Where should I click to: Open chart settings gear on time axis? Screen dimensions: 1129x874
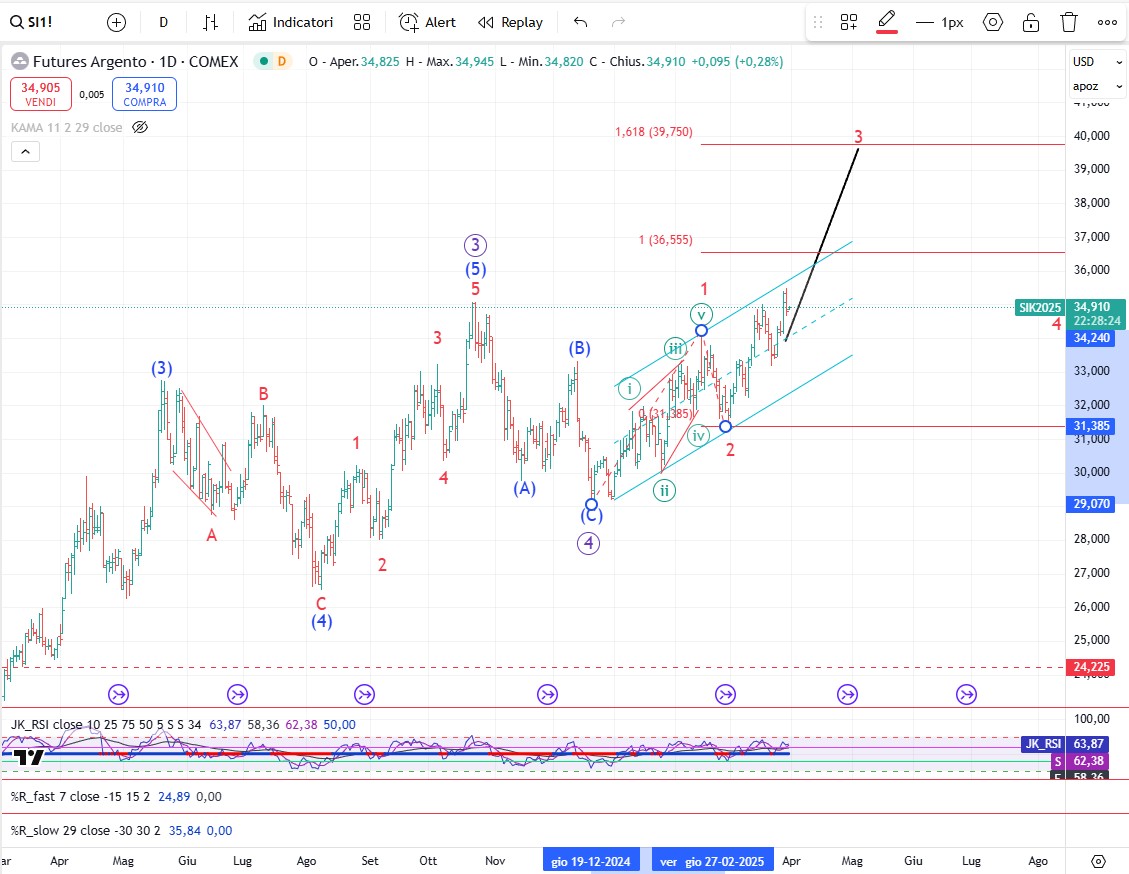pos(1098,861)
